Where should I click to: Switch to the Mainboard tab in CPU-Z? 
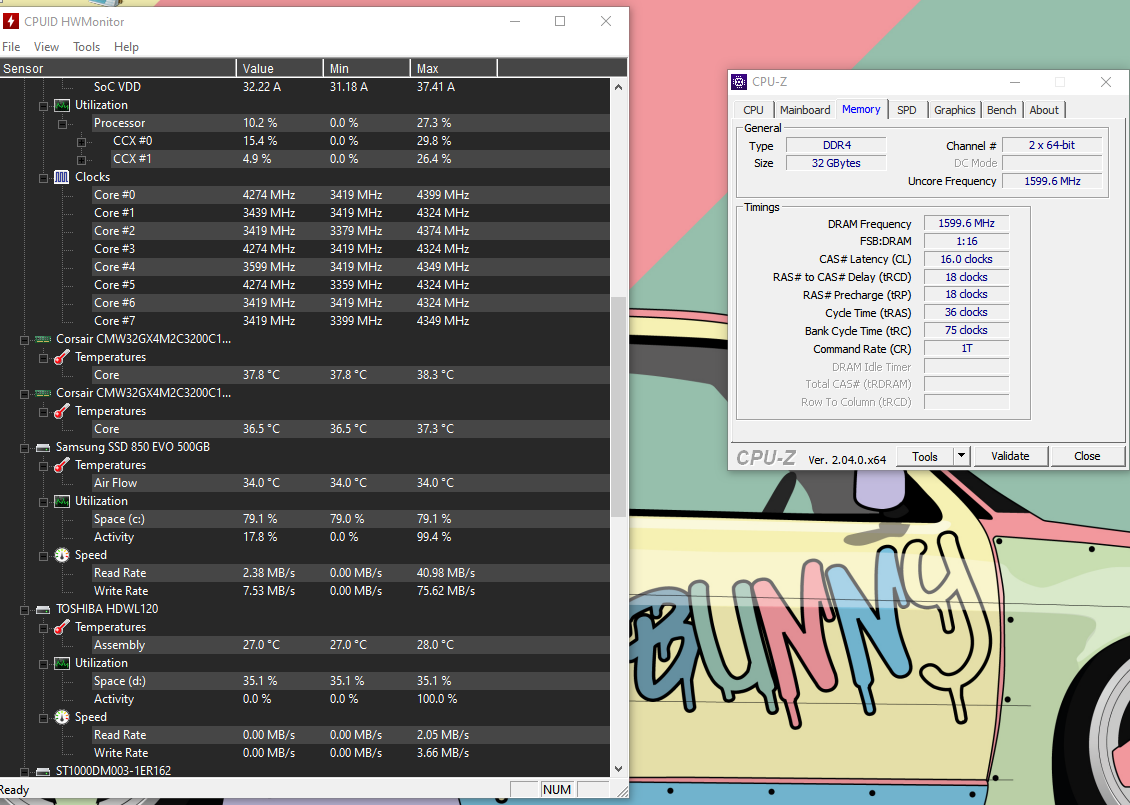805,110
